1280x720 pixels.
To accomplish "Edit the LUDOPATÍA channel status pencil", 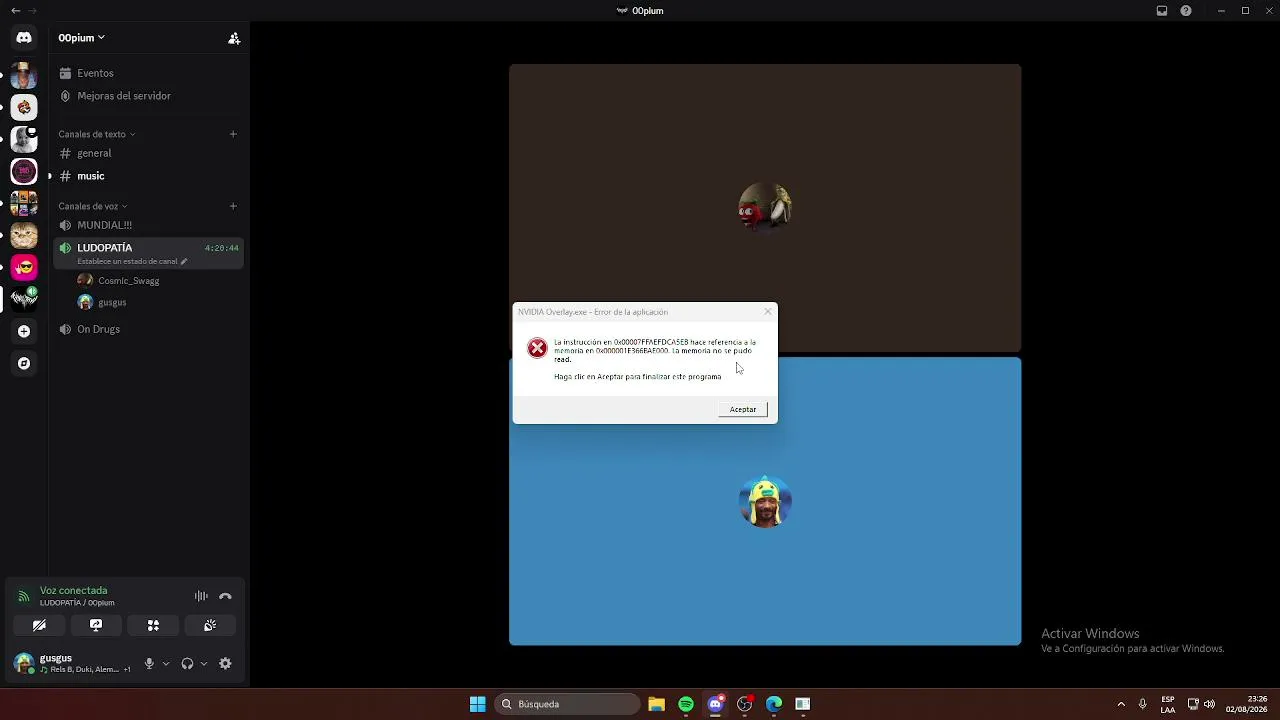I will point(184,261).
